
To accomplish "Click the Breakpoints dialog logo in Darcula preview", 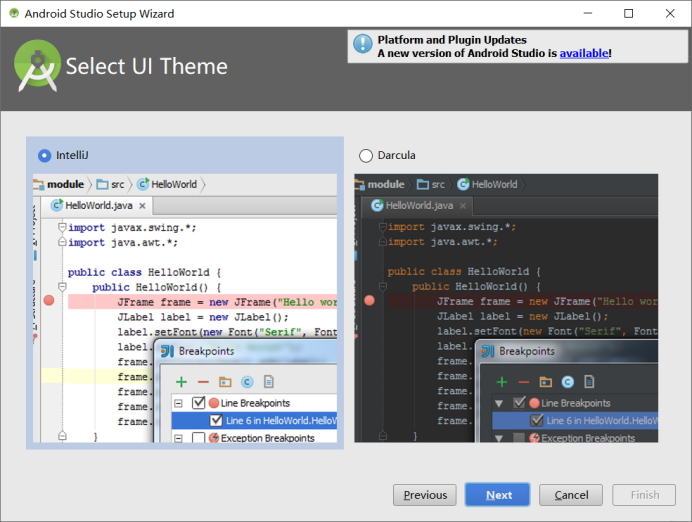I will [488, 351].
